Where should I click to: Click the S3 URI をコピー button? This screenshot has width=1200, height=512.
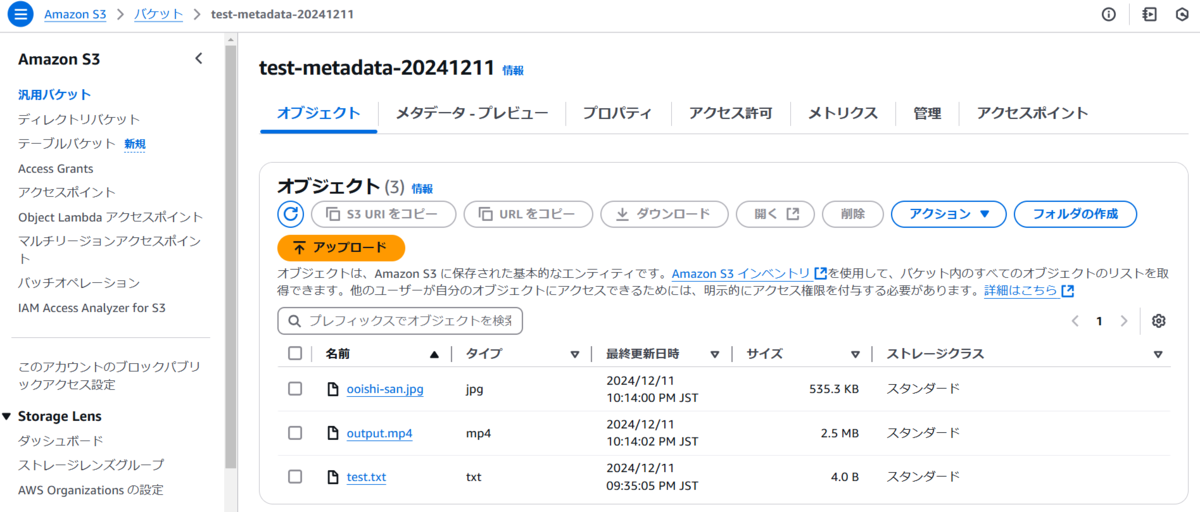[384, 214]
